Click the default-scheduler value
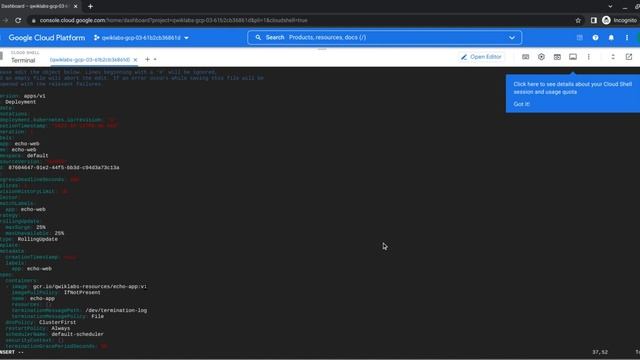Image resolution: width=640 pixels, height=360 pixels. point(77,334)
